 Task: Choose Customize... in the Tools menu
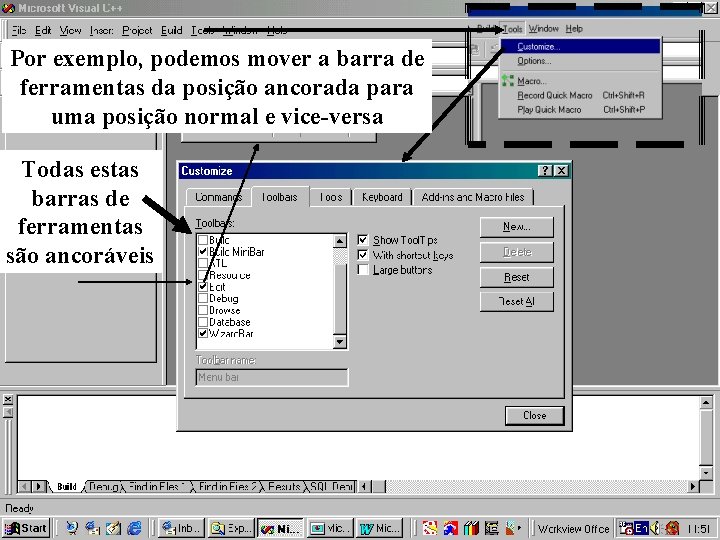580,46
